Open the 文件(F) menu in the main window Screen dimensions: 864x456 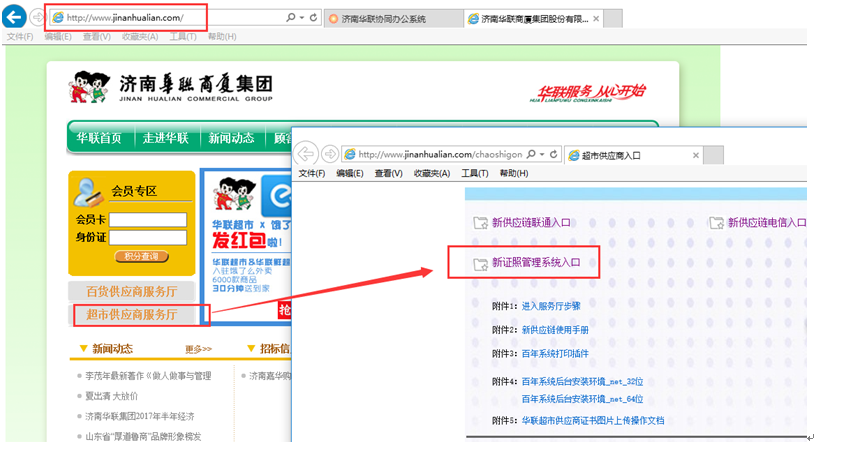pos(20,36)
